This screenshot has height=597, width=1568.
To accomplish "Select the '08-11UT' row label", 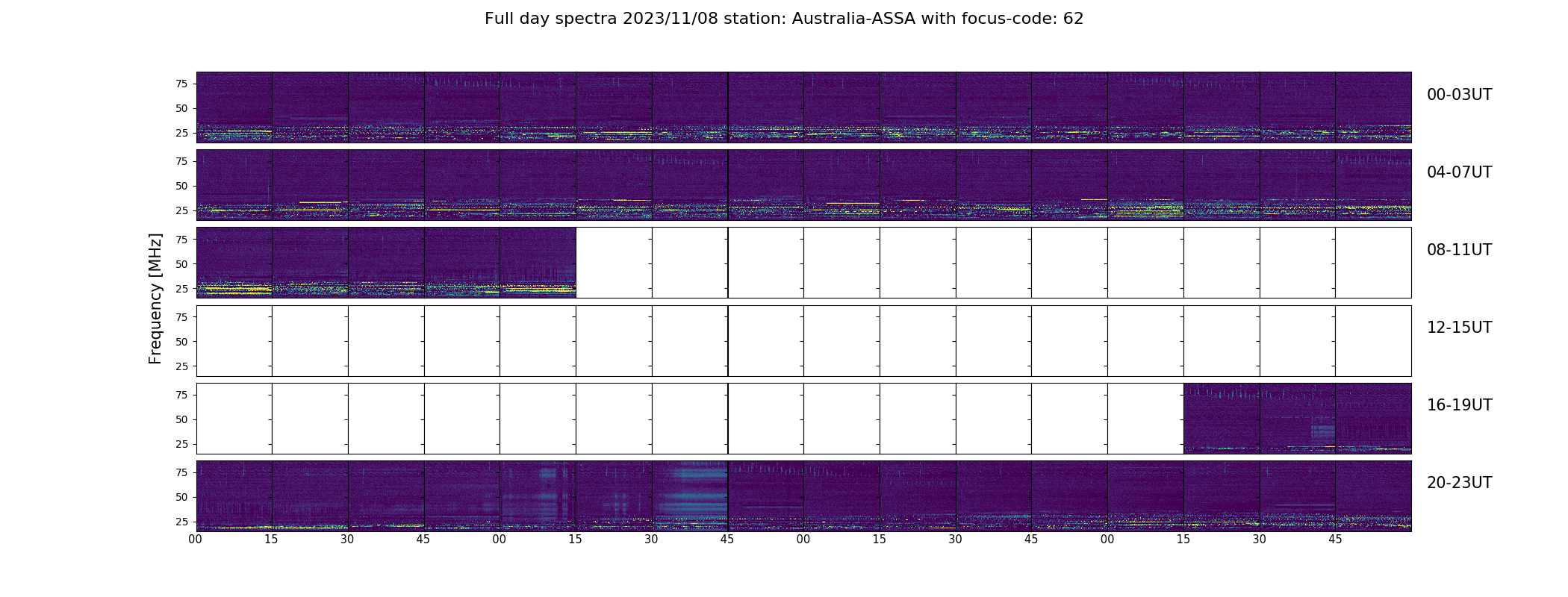I will pos(1459,250).
